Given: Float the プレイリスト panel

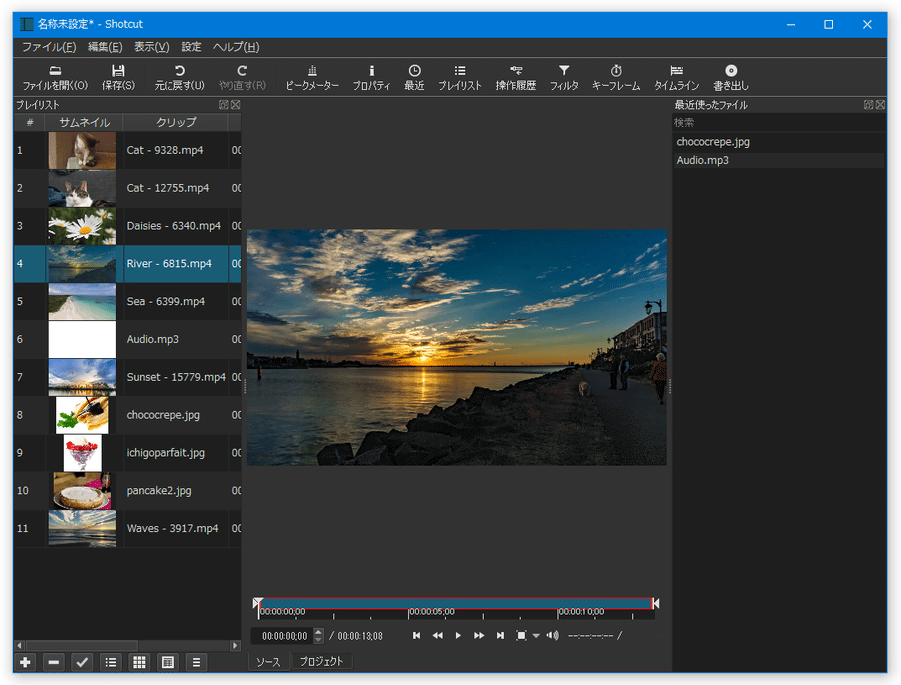Looking at the screenshot, I should click(224, 105).
